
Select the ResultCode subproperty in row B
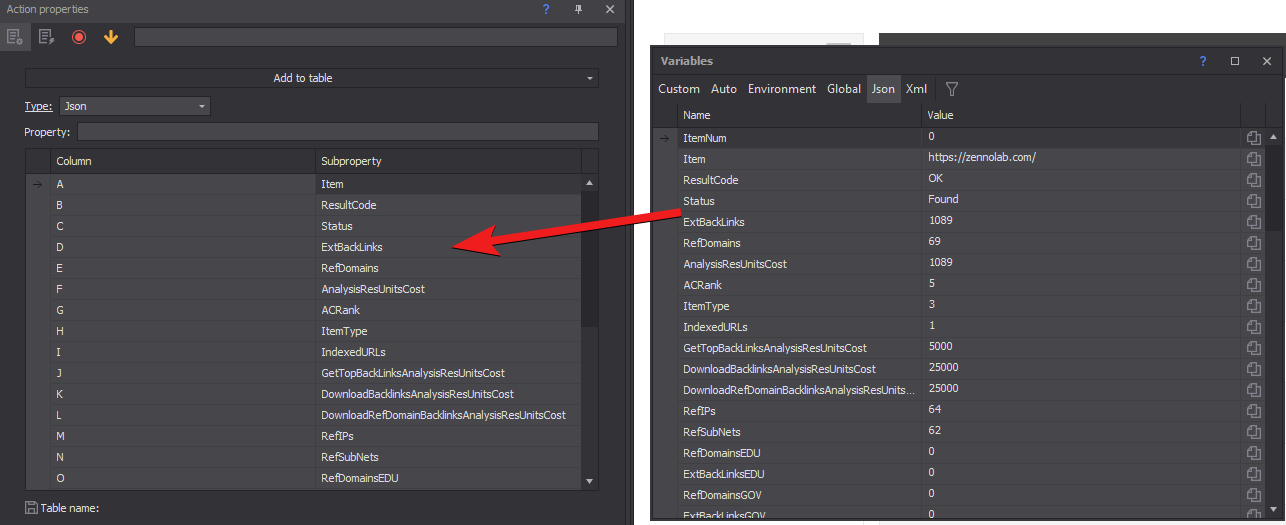click(x=447, y=205)
